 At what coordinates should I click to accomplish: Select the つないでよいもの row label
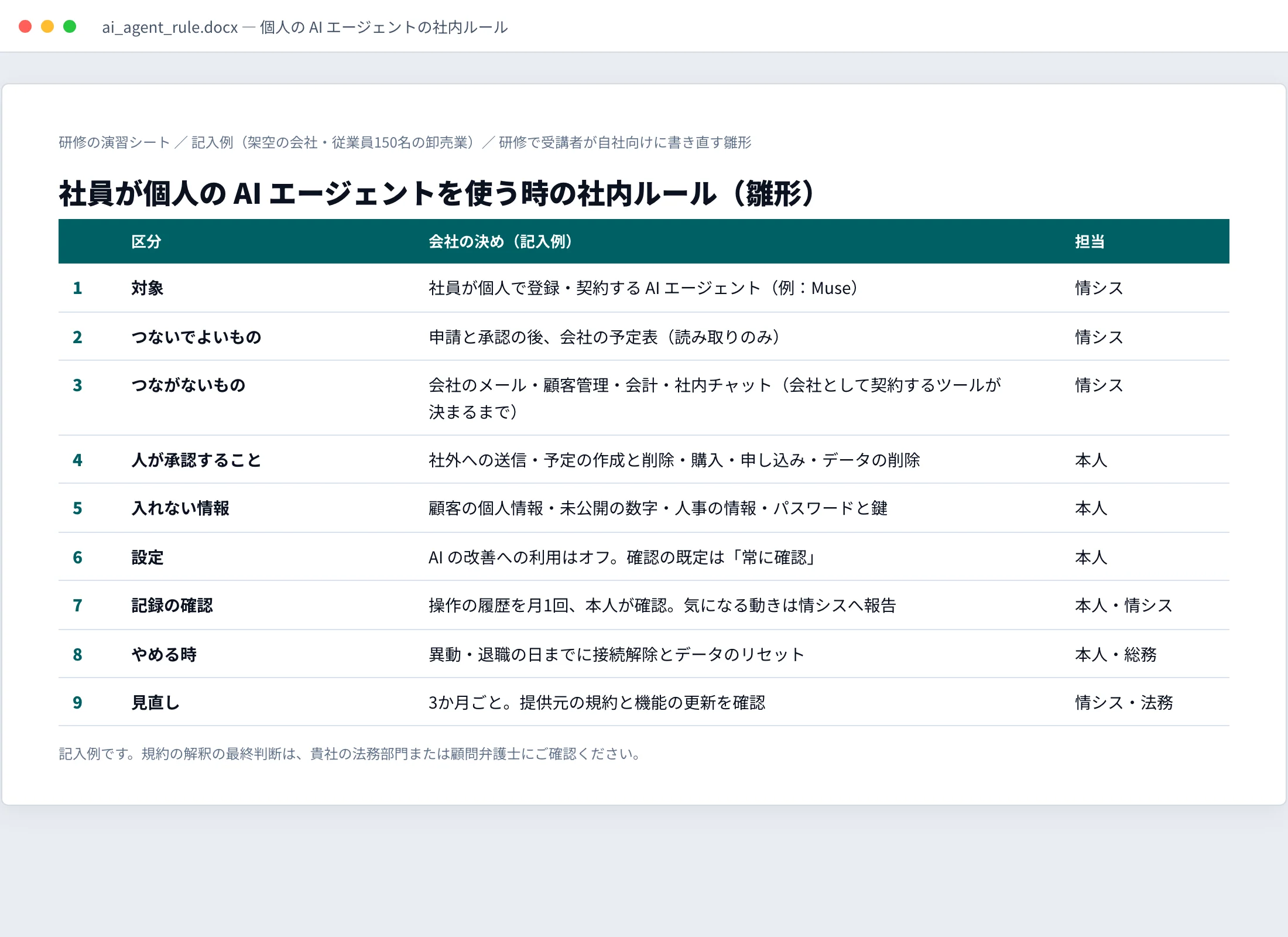196,337
